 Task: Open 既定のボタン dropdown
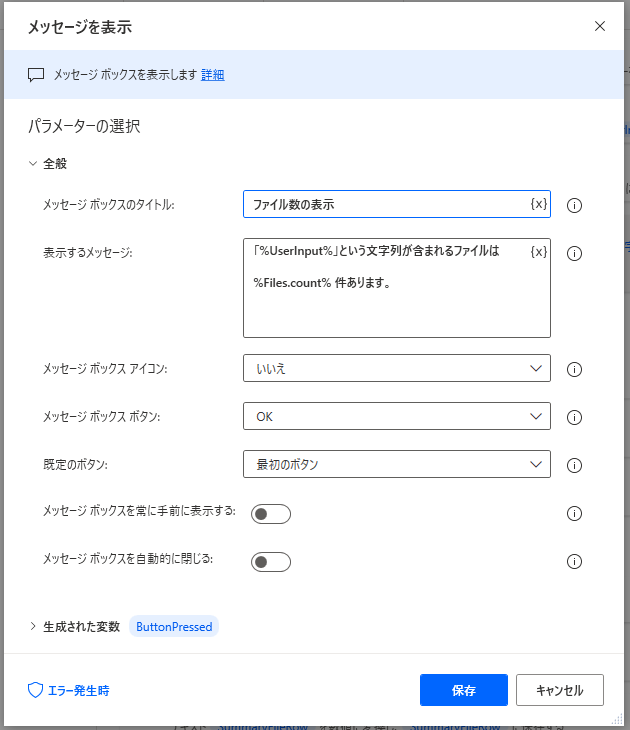pyautogui.click(x=396, y=464)
